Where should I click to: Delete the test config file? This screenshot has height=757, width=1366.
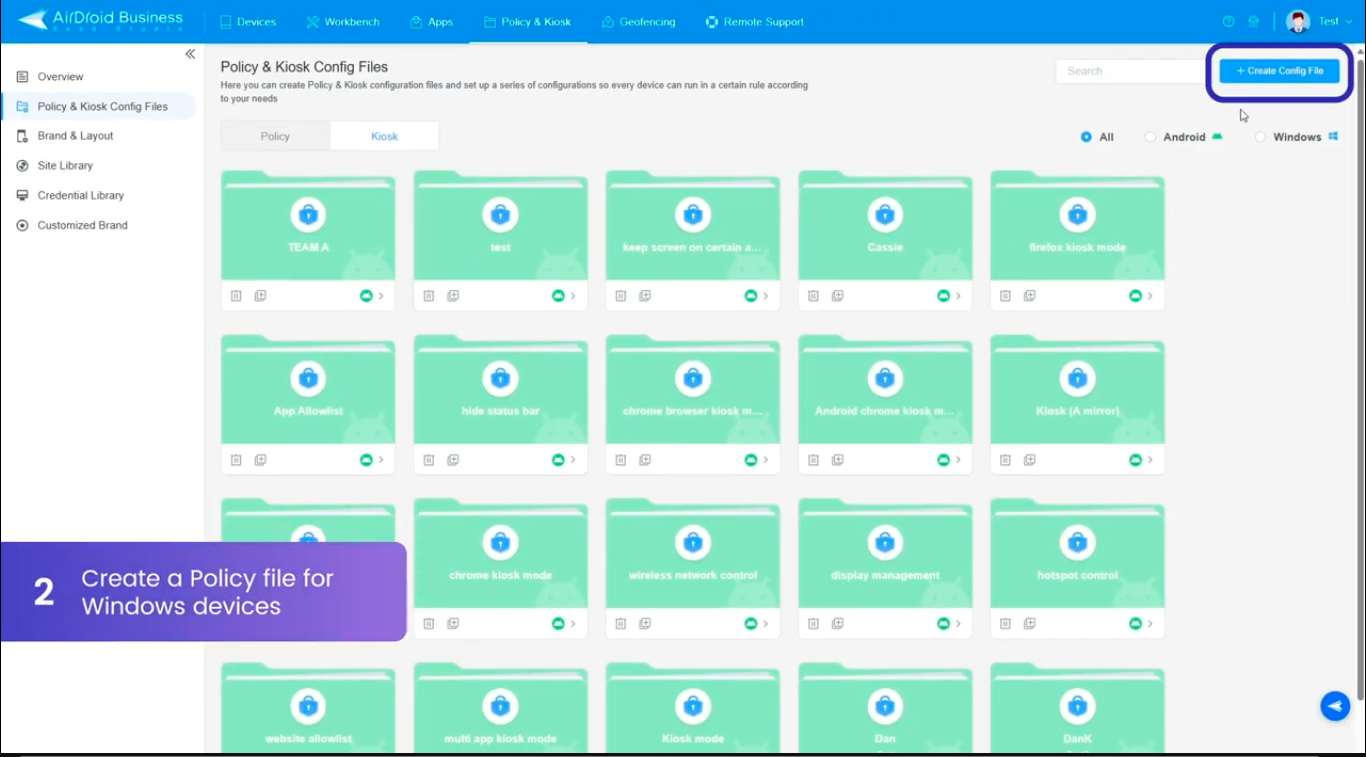coord(428,296)
